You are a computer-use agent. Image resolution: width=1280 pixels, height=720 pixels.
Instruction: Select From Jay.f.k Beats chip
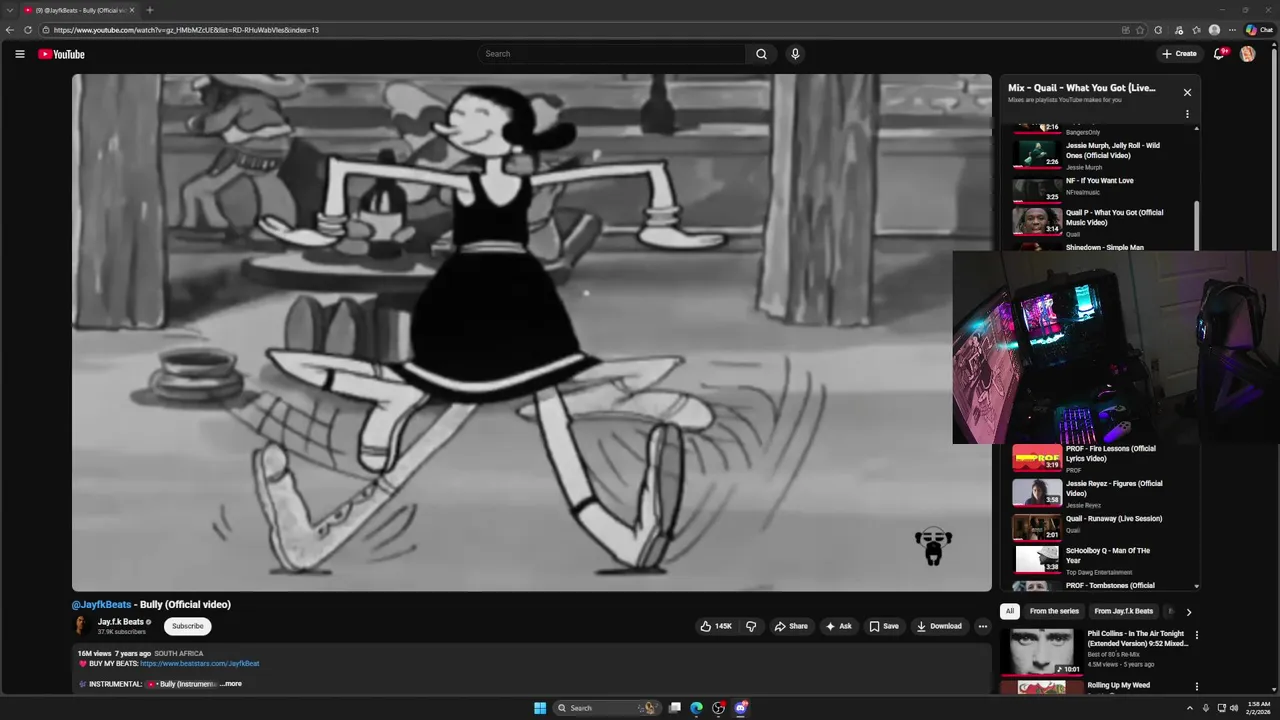(x=1123, y=611)
